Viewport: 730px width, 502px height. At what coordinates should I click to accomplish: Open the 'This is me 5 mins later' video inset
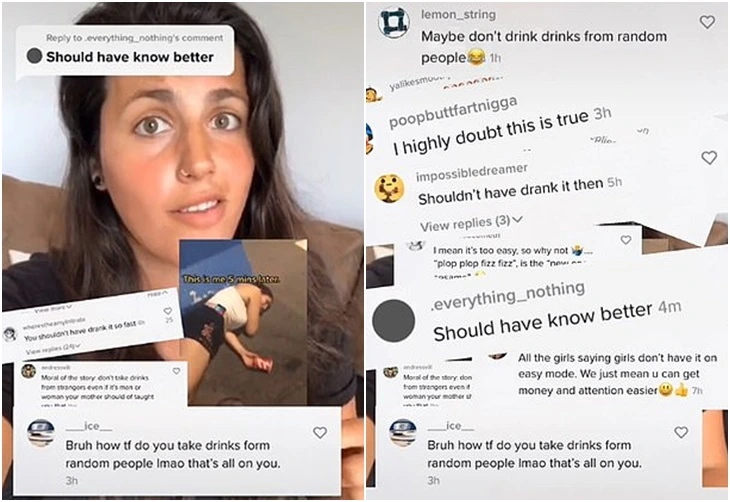pos(243,322)
